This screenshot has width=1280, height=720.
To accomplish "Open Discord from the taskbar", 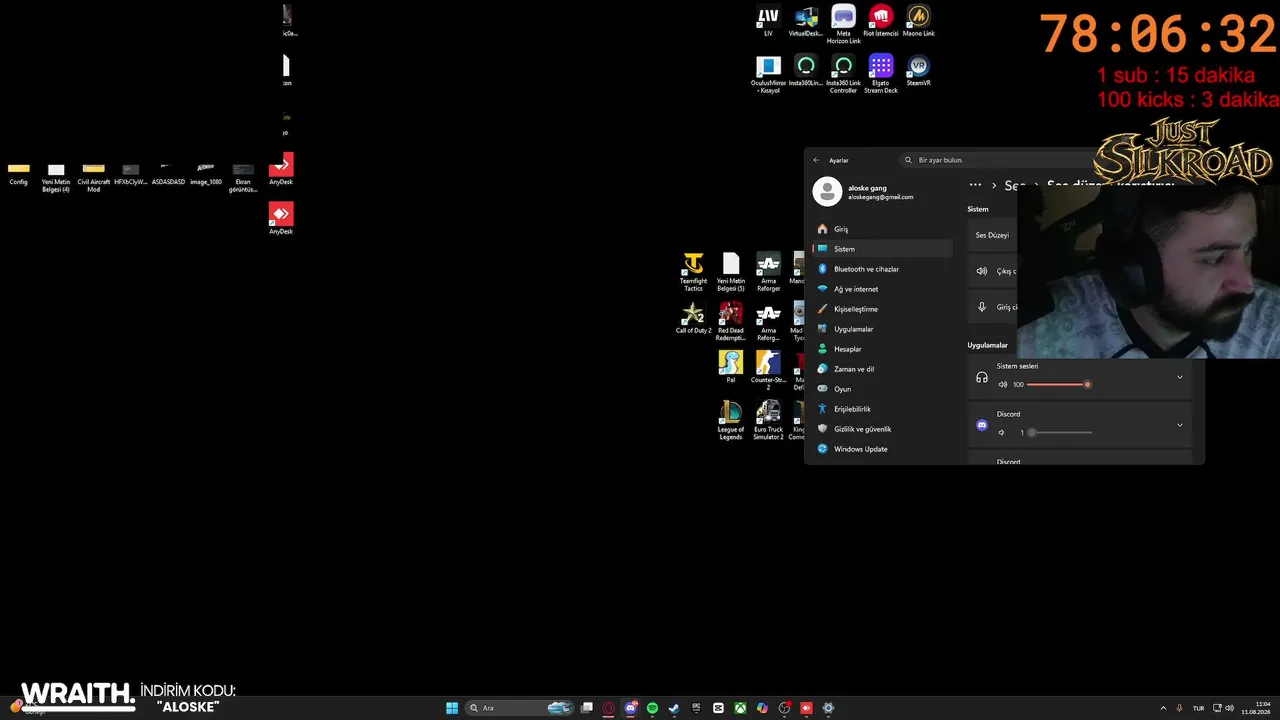I will (x=630, y=708).
